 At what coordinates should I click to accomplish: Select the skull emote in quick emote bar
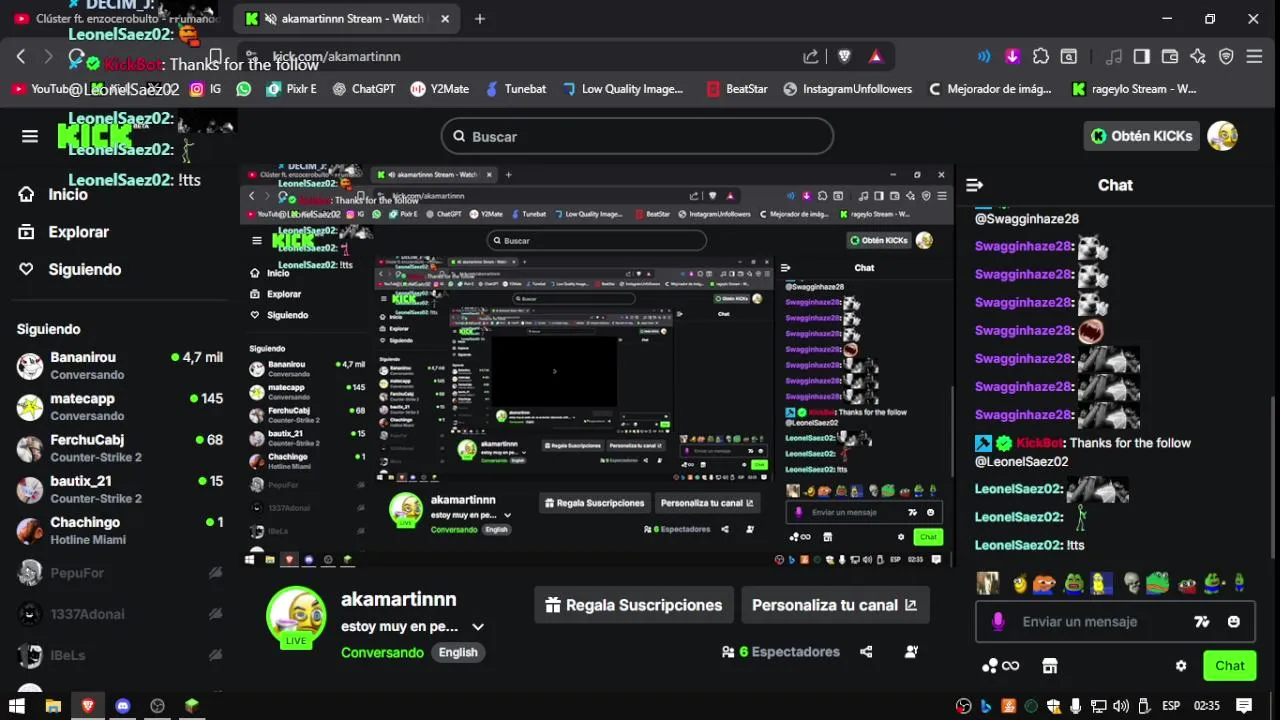click(1132, 584)
